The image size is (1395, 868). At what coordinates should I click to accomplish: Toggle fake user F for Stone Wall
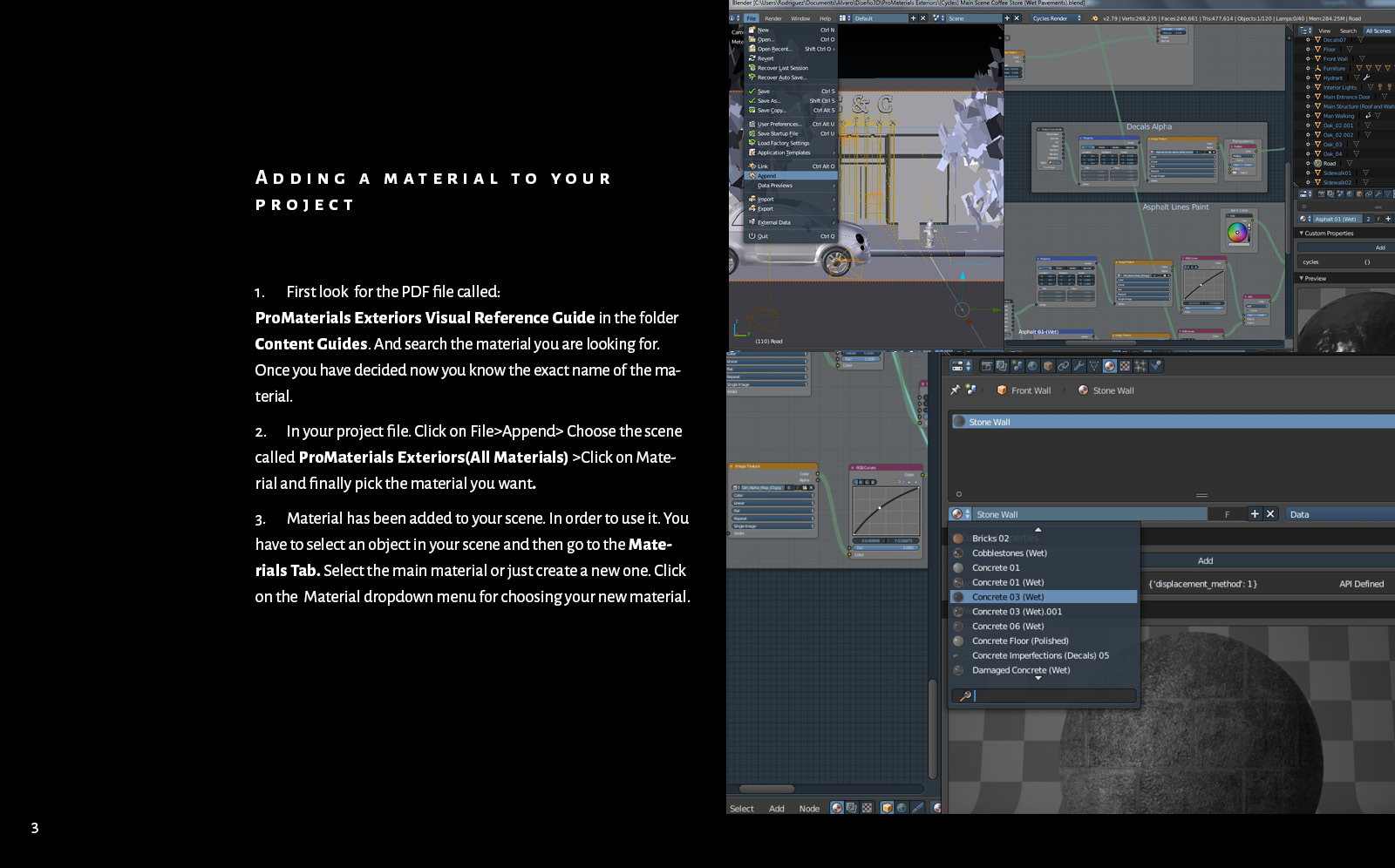point(1227,514)
